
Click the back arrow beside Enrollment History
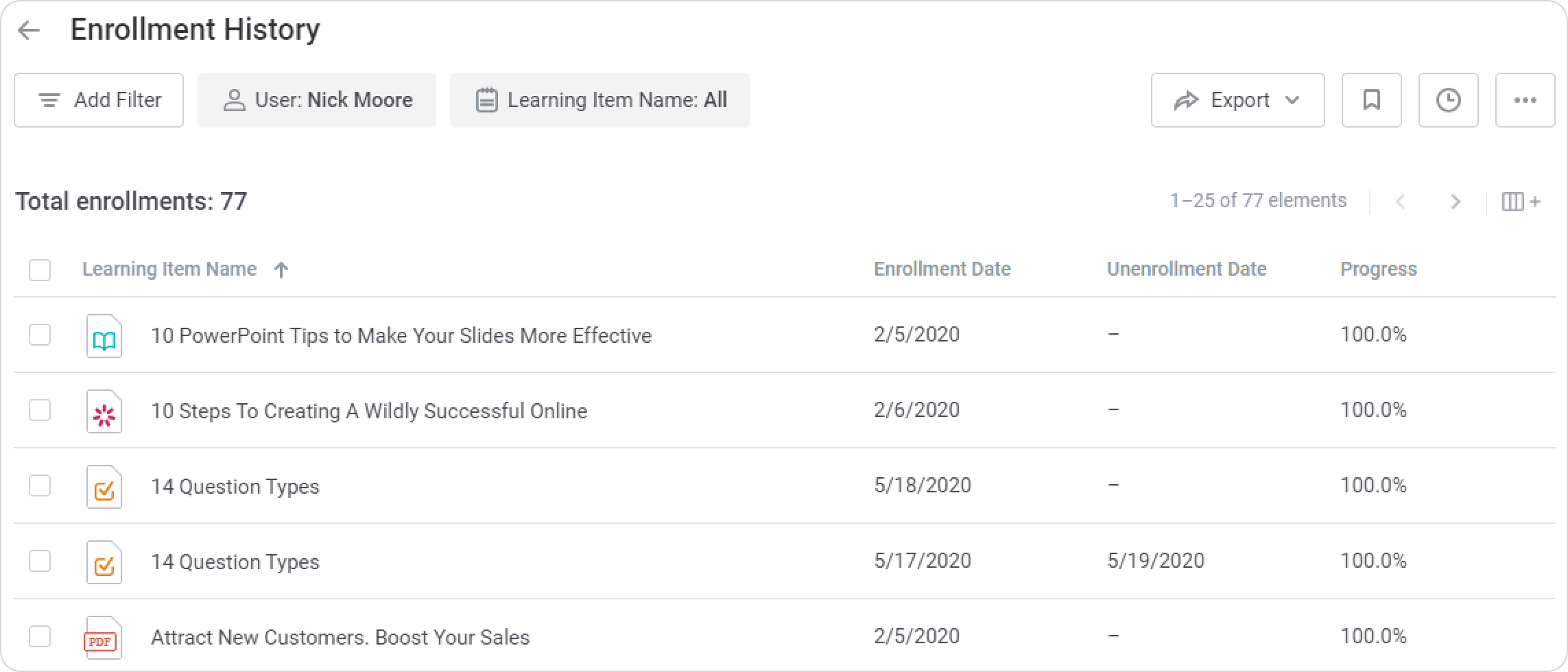29,30
